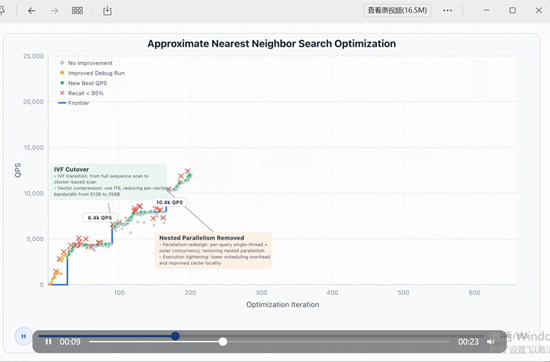Click the 'Recall < 95%' legend entry
The height and width of the screenshot is (362, 550).
tap(82, 93)
